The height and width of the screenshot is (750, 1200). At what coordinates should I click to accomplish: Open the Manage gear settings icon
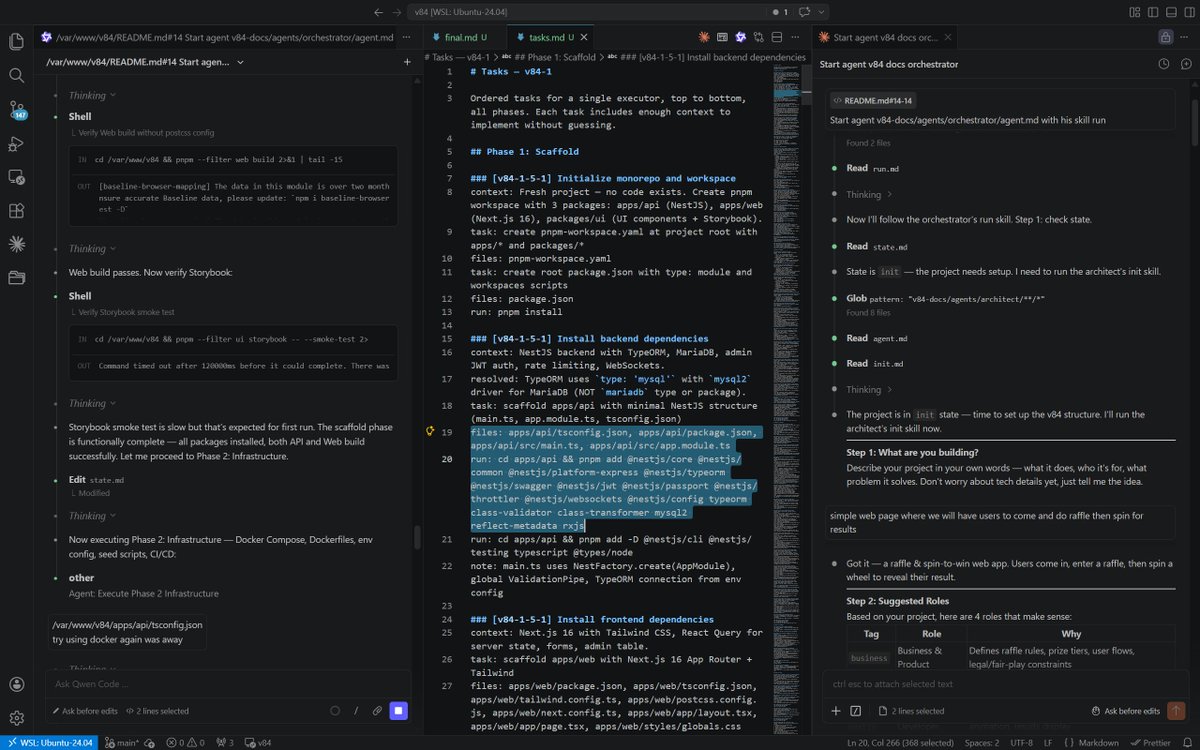[16, 718]
